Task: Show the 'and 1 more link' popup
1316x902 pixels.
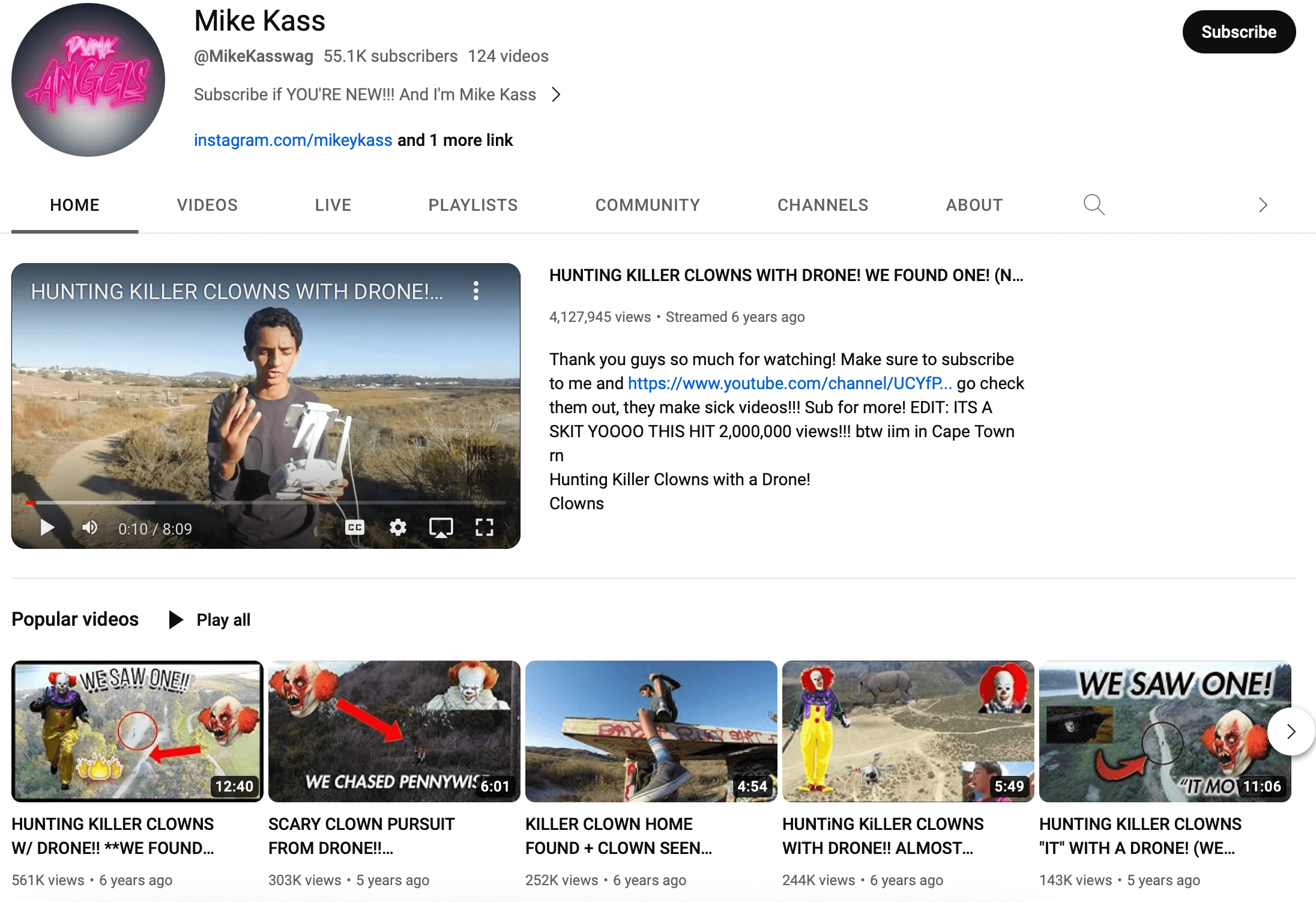Action: click(x=455, y=140)
